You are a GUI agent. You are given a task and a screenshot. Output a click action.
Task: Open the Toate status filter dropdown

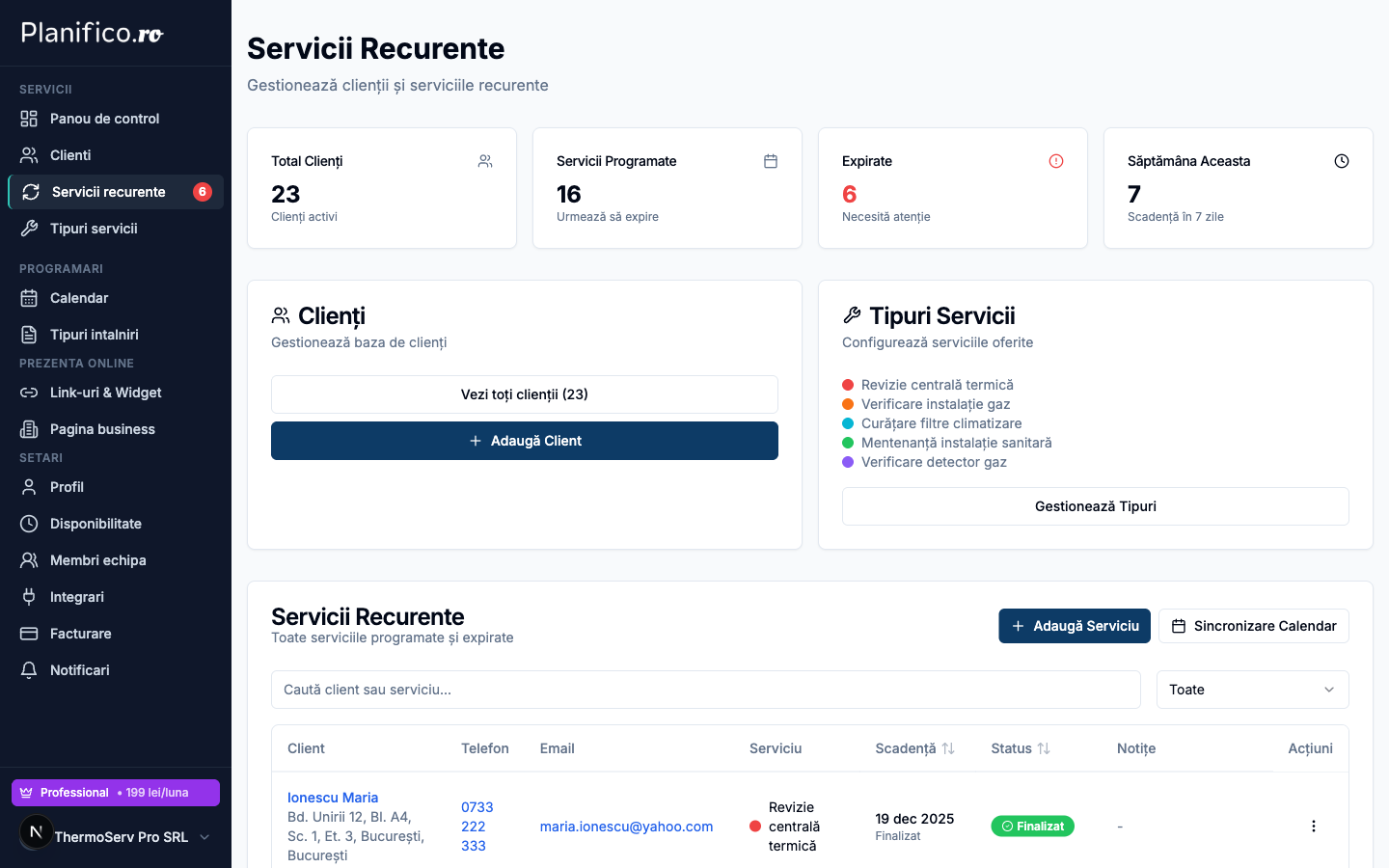1252,689
